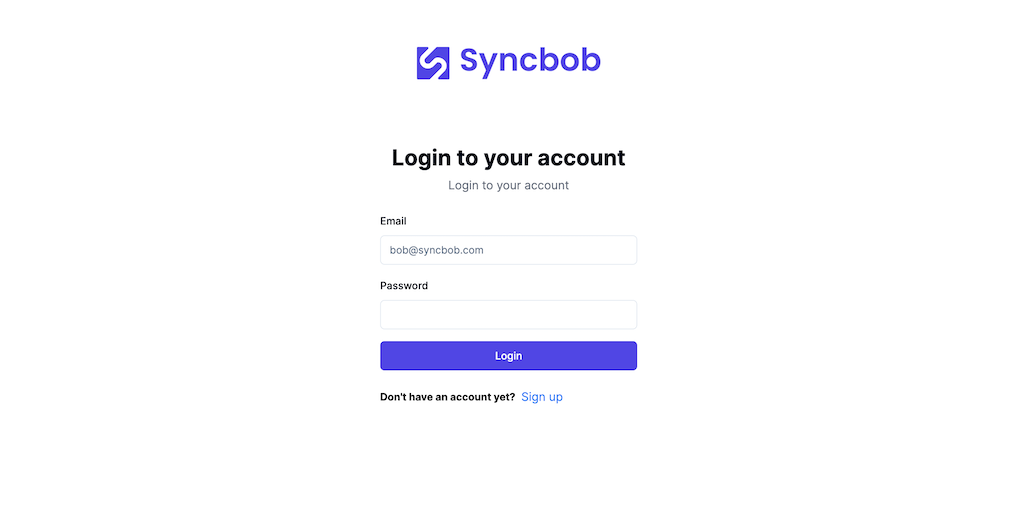Click the bob@syncbob.com placeholder text

pyautogui.click(x=436, y=250)
